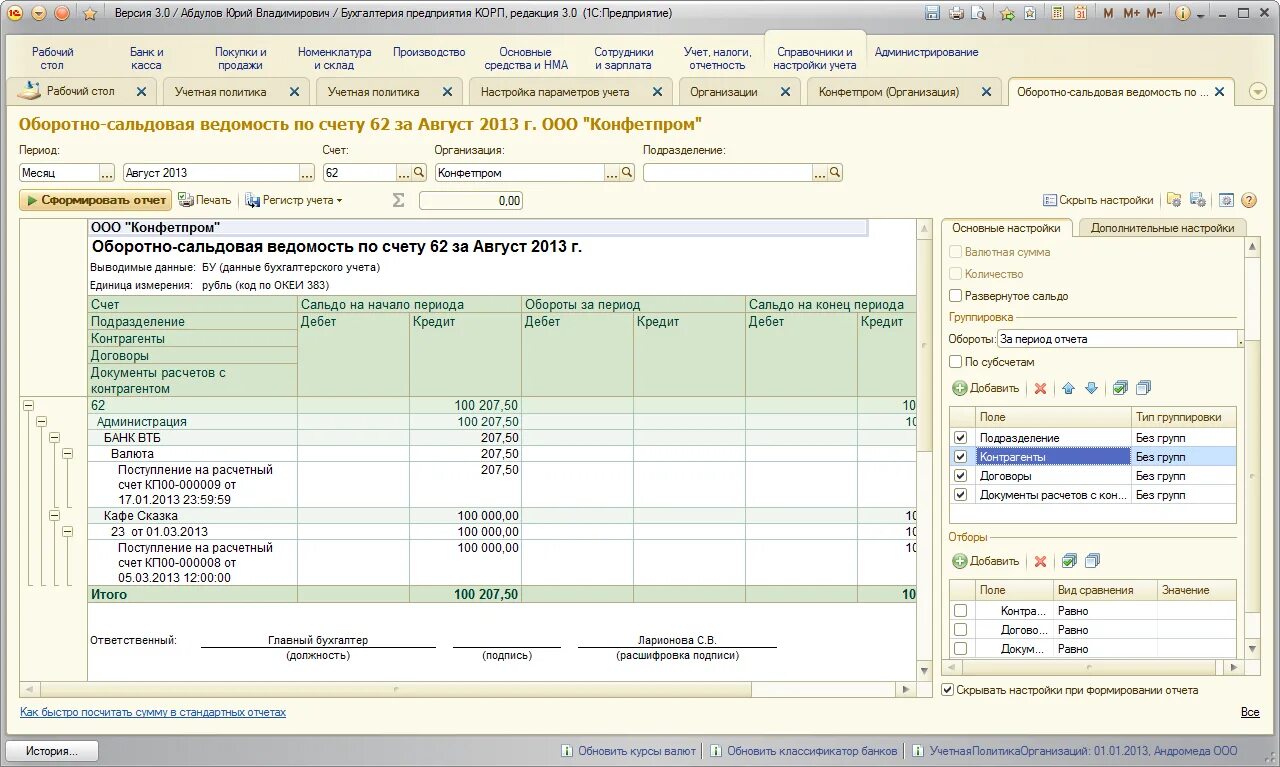
Task: Click Сформировать отчет button
Action: pyautogui.click(x=95, y=200)
